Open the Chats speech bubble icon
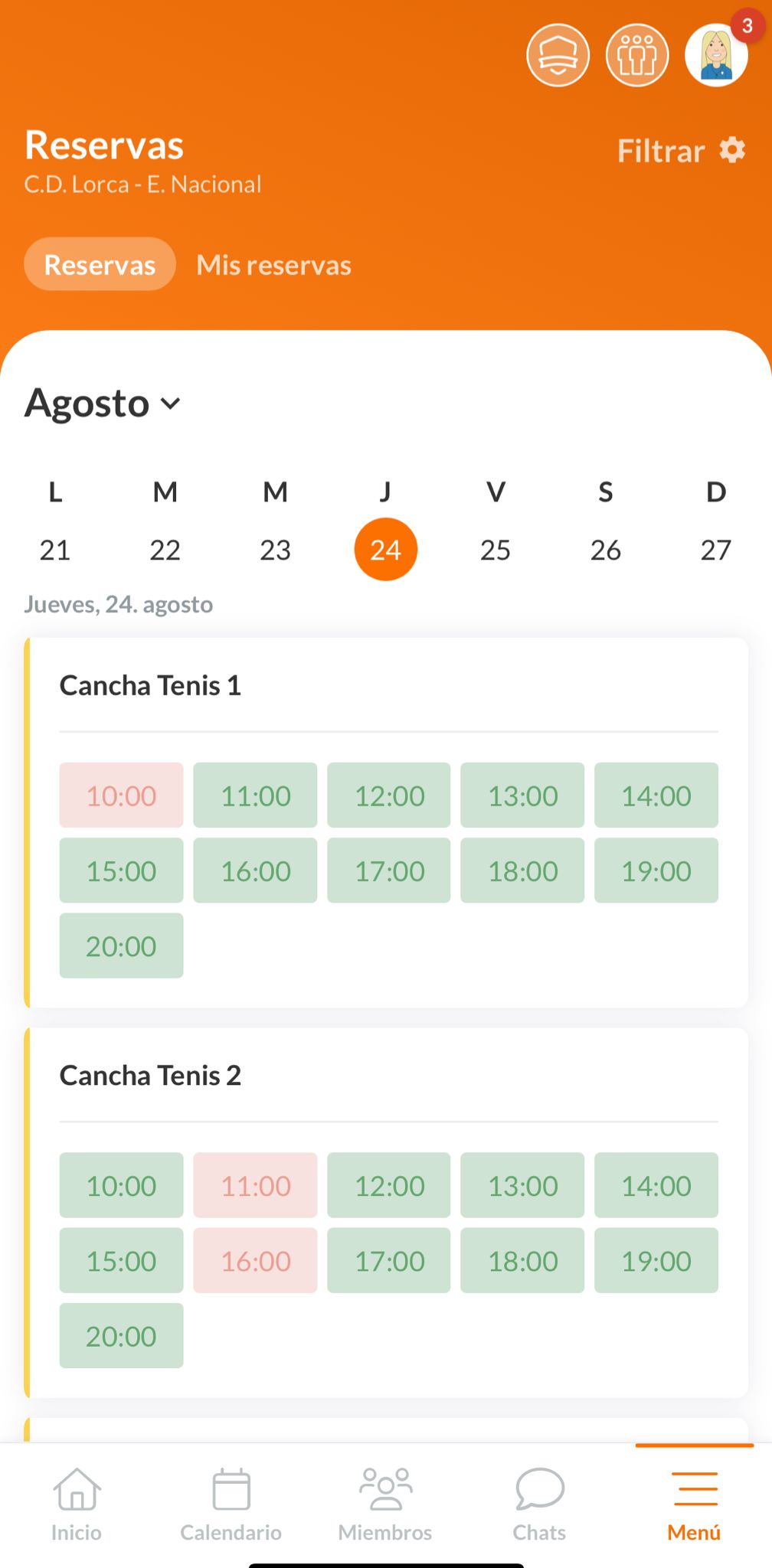The height and width of the screenshot is (1568, 772). (540, 1490)
